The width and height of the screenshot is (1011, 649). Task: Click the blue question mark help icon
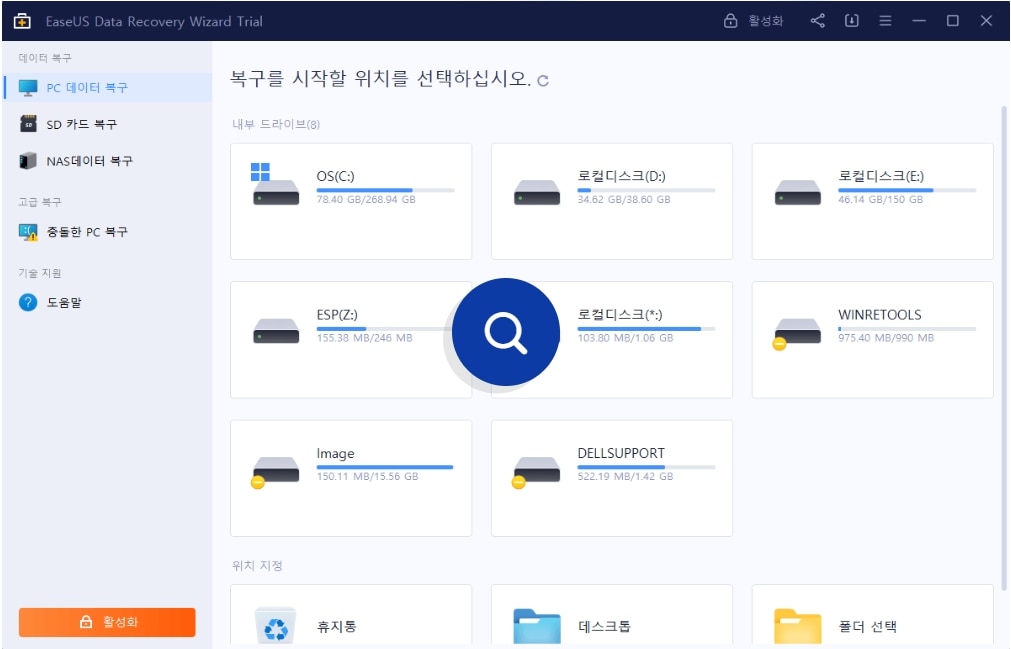pos(28,302)
